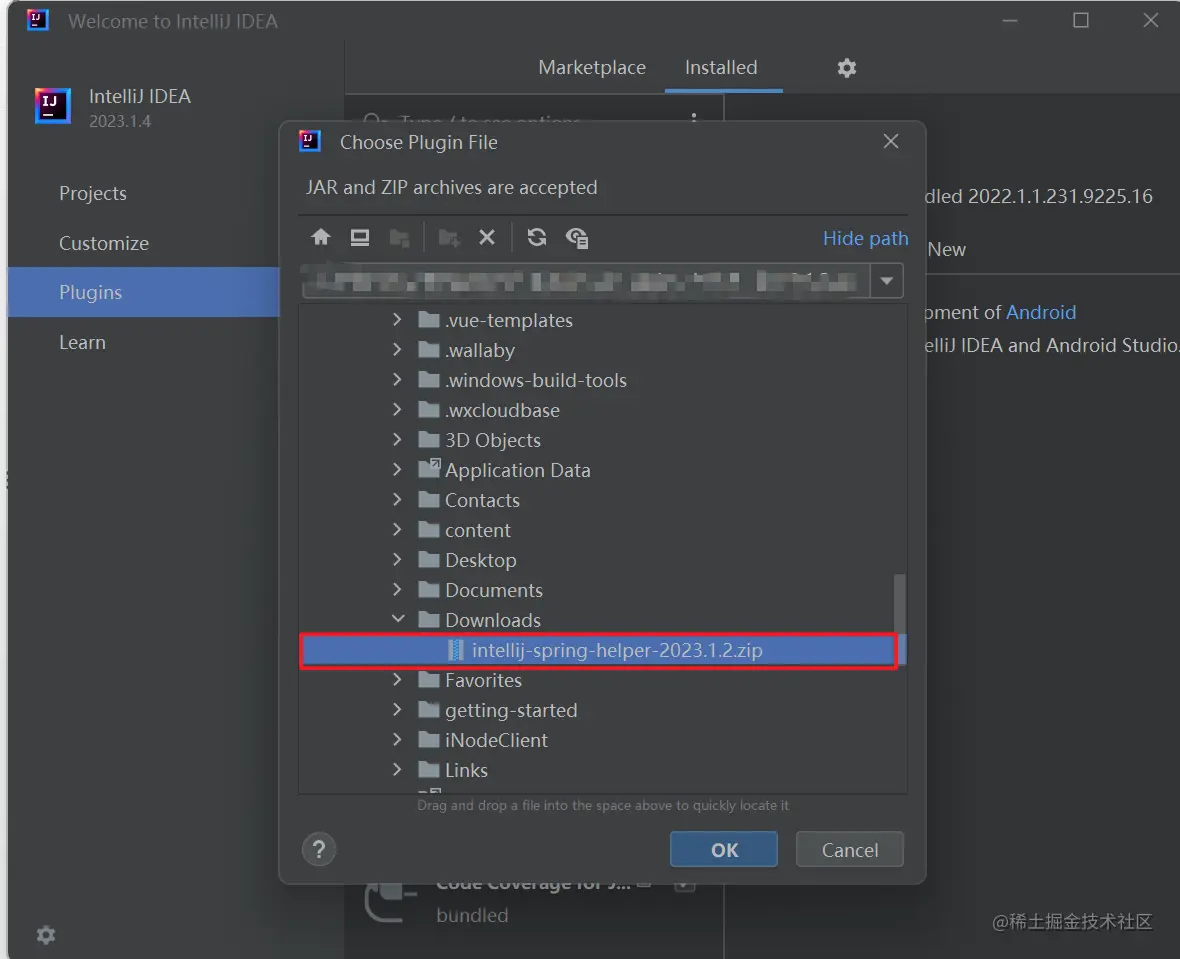
Task: Expand the Documents folder
Action: pyautogui.click(x=397, y=590)
